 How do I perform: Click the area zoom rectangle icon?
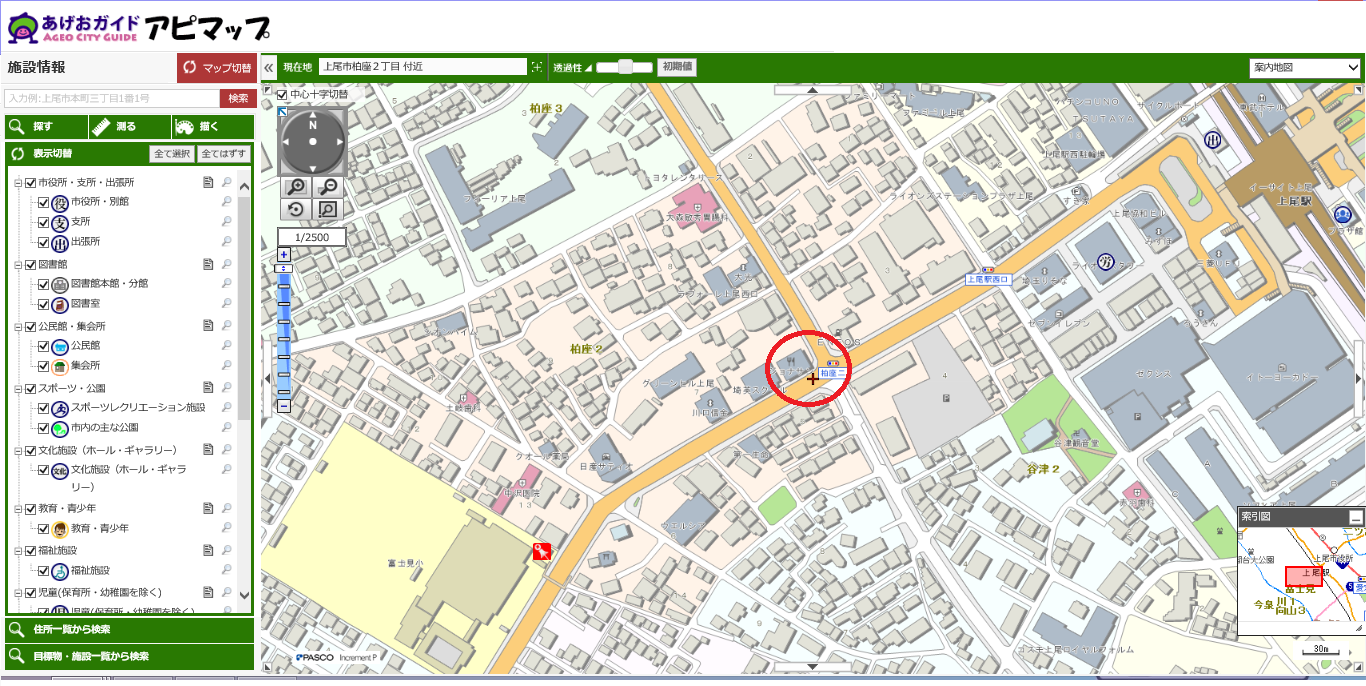(327, 209)
